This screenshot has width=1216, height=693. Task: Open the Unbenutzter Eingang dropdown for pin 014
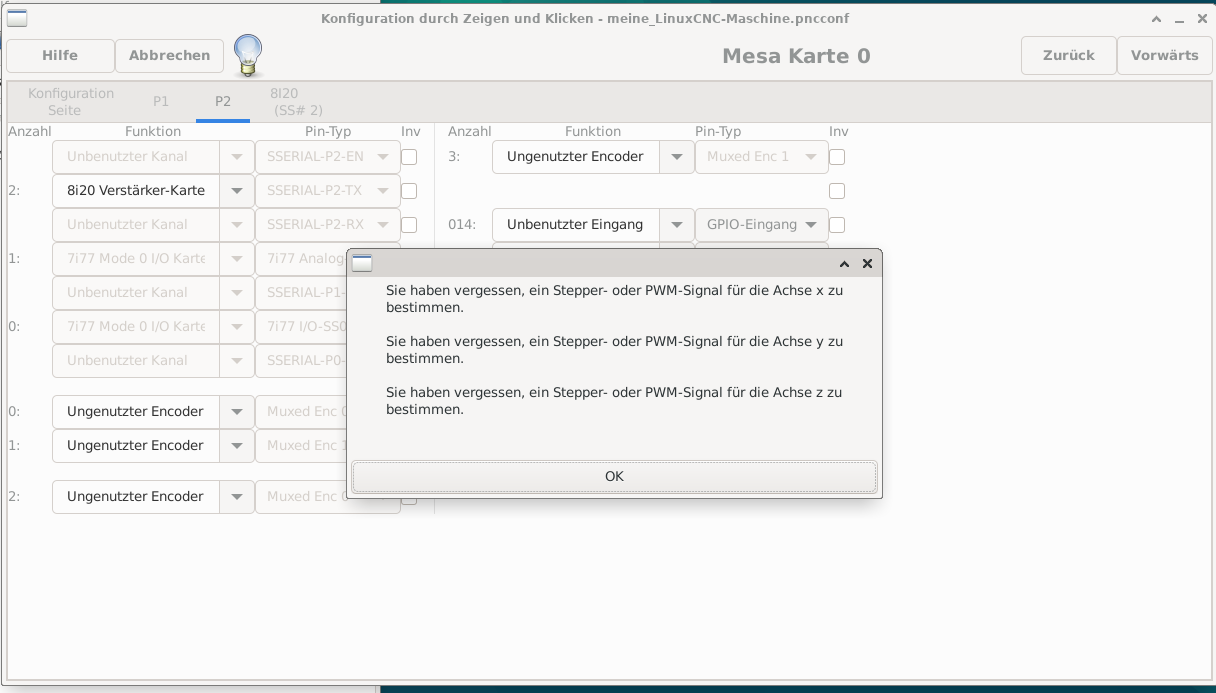pyautogui.click(x=677, y=225)
